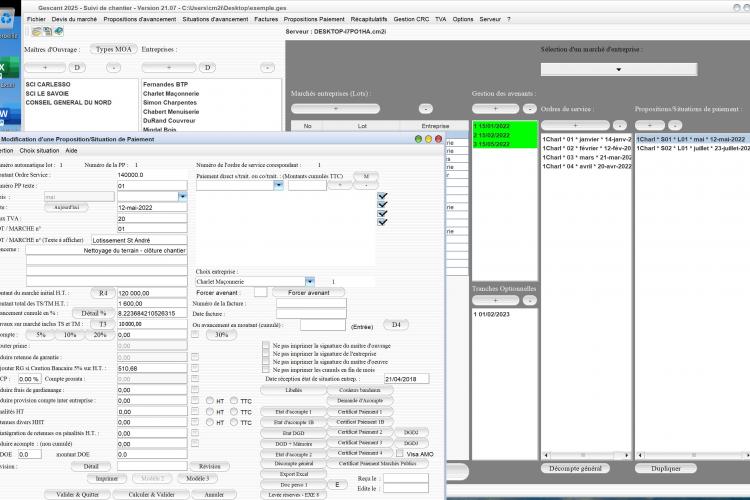750x500 pixels.
Task: Select TTC radio for provision compte inter entreprise
Action: coord(234,400)
